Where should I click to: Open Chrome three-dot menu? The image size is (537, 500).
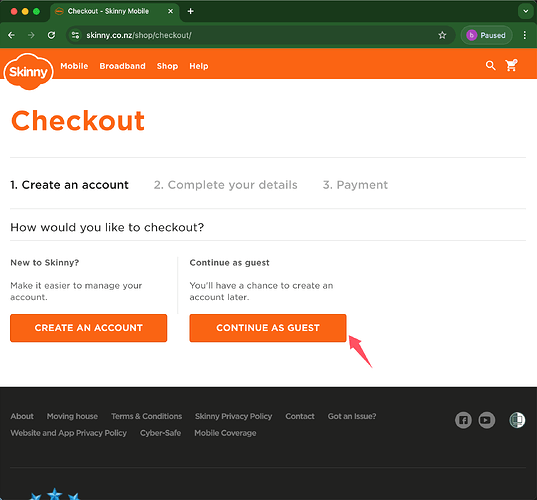click(525, 35)
